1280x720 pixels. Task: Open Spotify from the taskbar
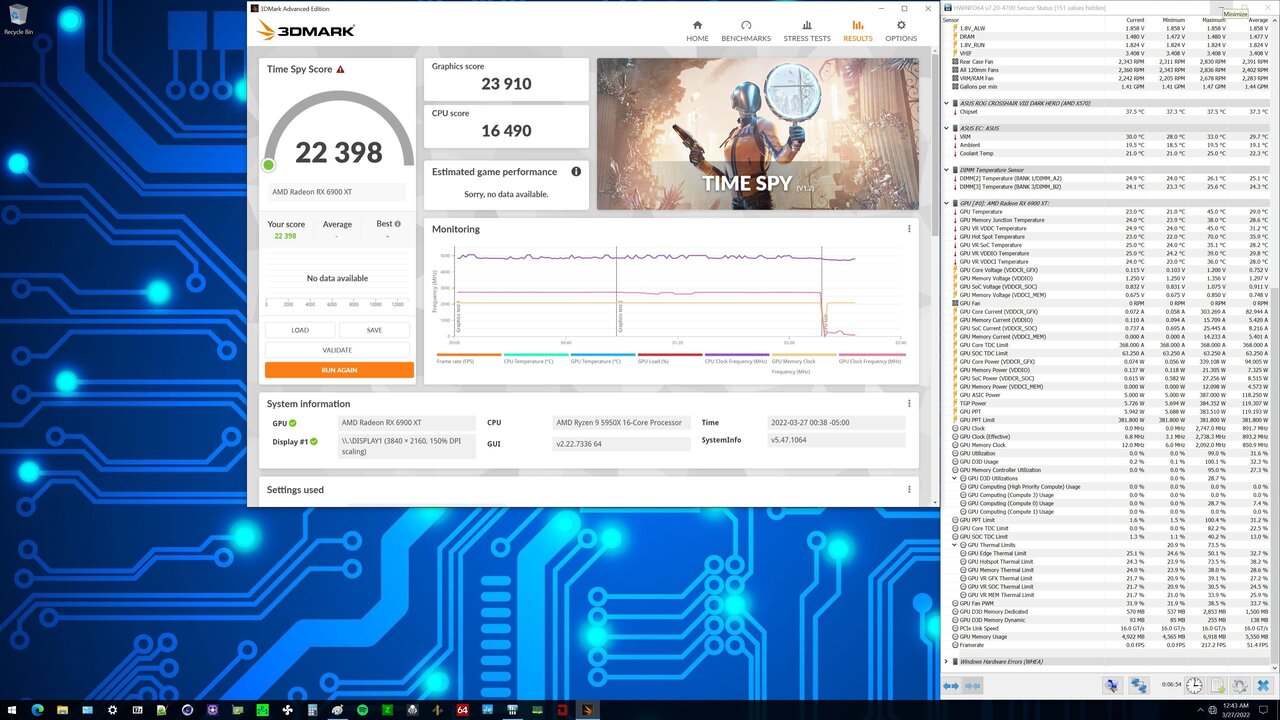pyautogui.click(x=362, y=710)
